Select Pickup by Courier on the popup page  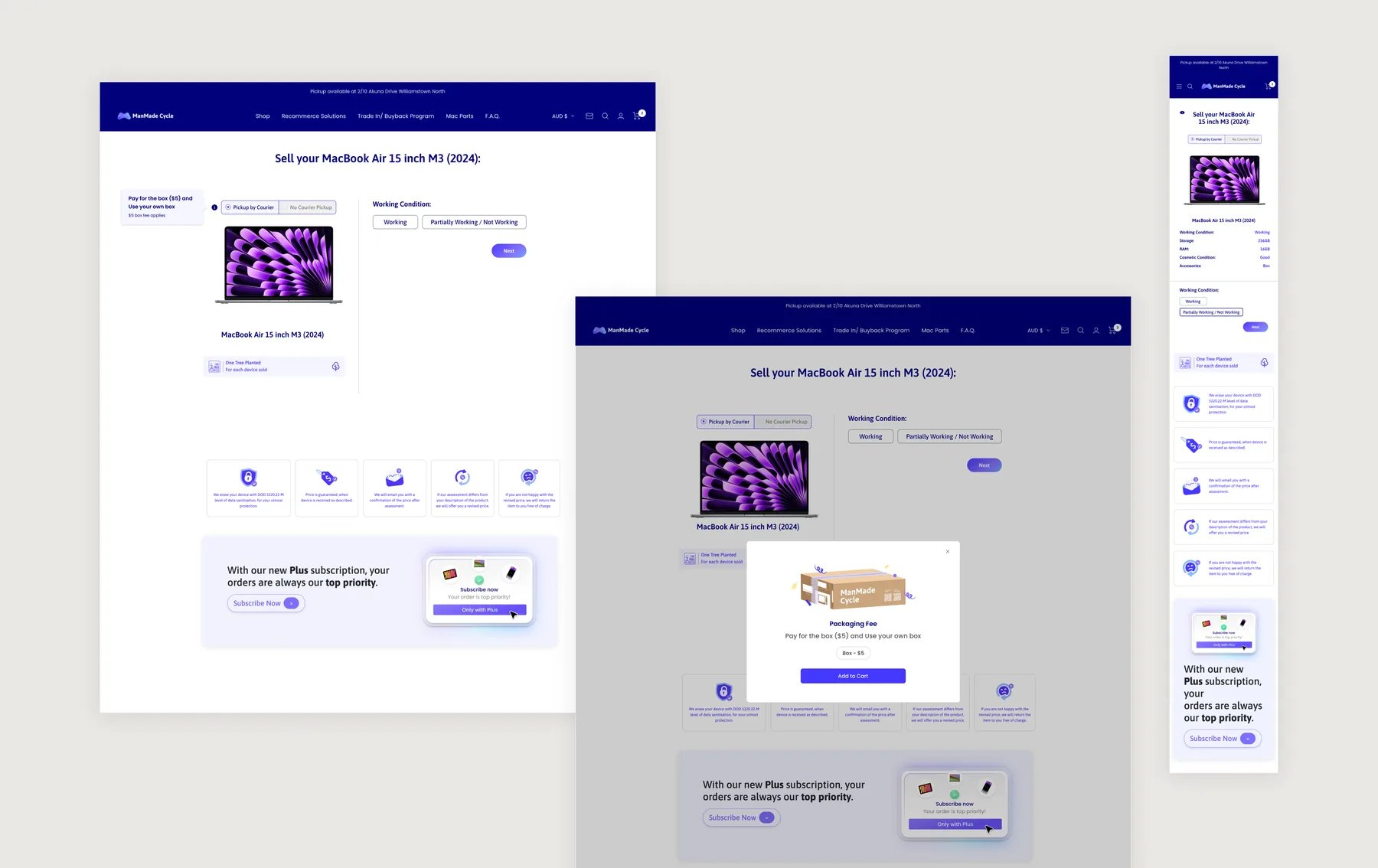(x=726, y=422)
